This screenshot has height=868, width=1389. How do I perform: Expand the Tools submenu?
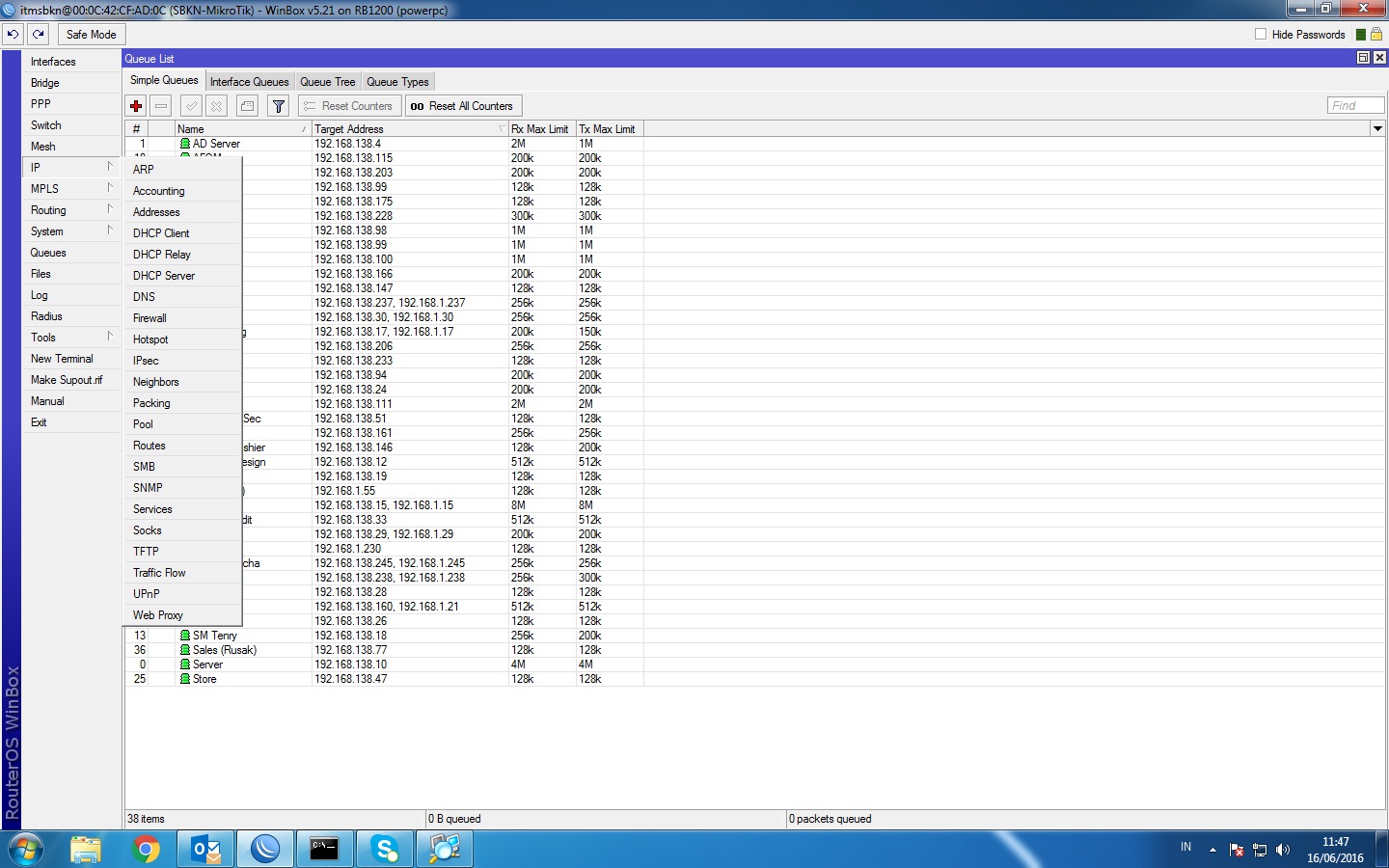(x=72, y=338)
